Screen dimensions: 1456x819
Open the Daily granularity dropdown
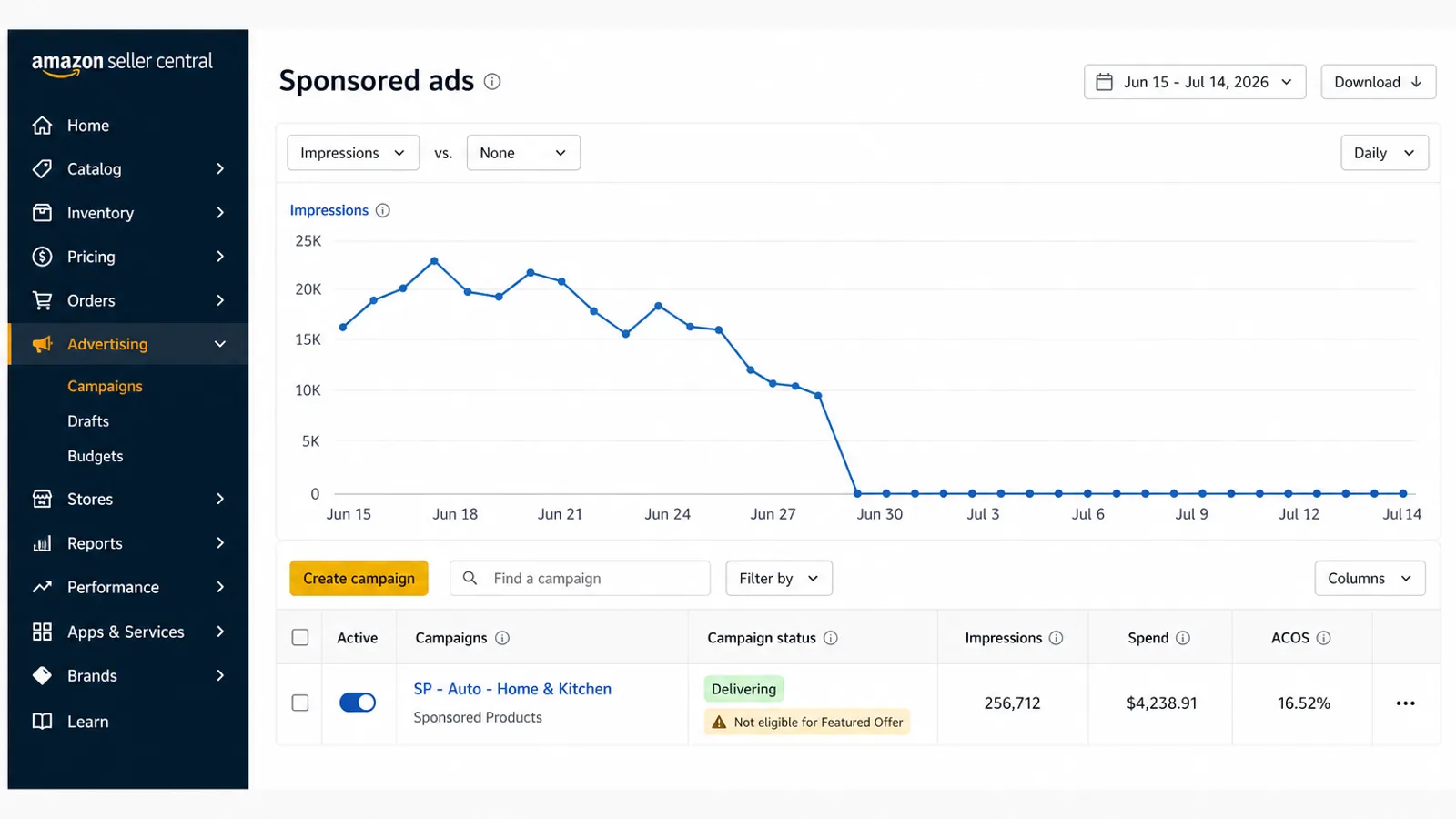pyautogui.click(x=1384, y=153)
